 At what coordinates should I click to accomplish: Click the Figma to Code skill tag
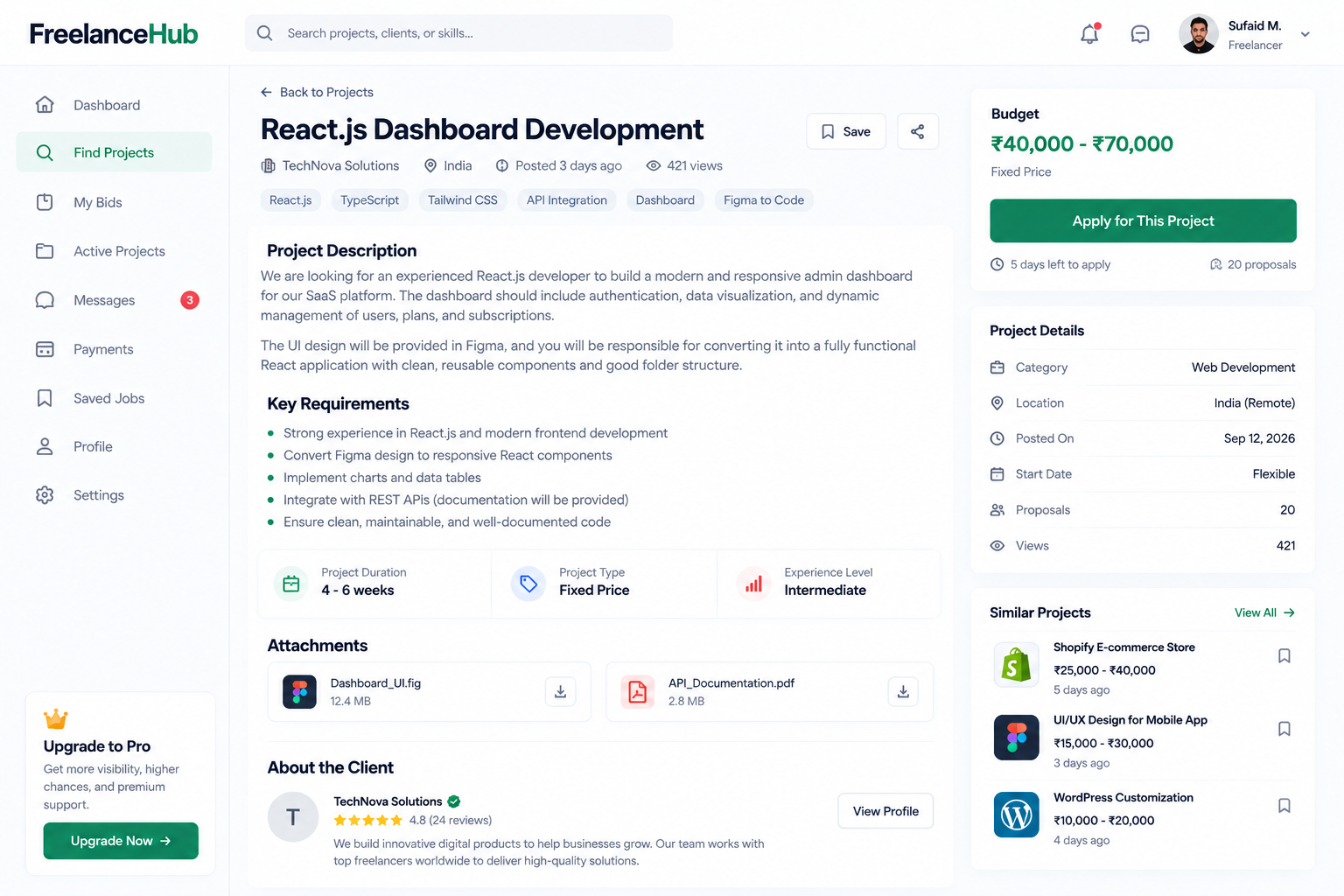pyautogui.click(x=764, y=200)
